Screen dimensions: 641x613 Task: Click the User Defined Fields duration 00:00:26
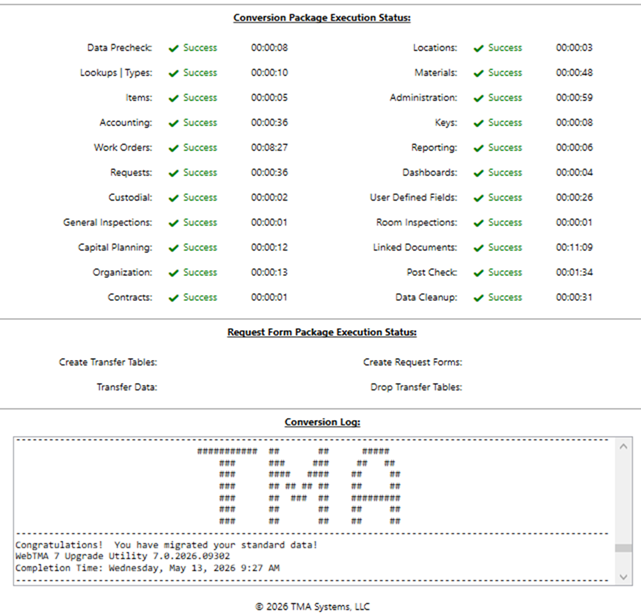(x=574, y=197)
